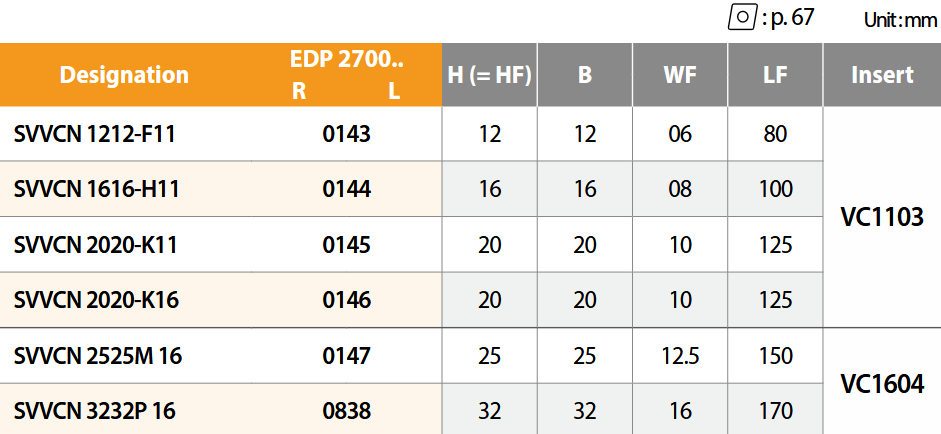Select the H (= HF) column header
This screenshot has width=941, height=434.
tap(489, 75)
